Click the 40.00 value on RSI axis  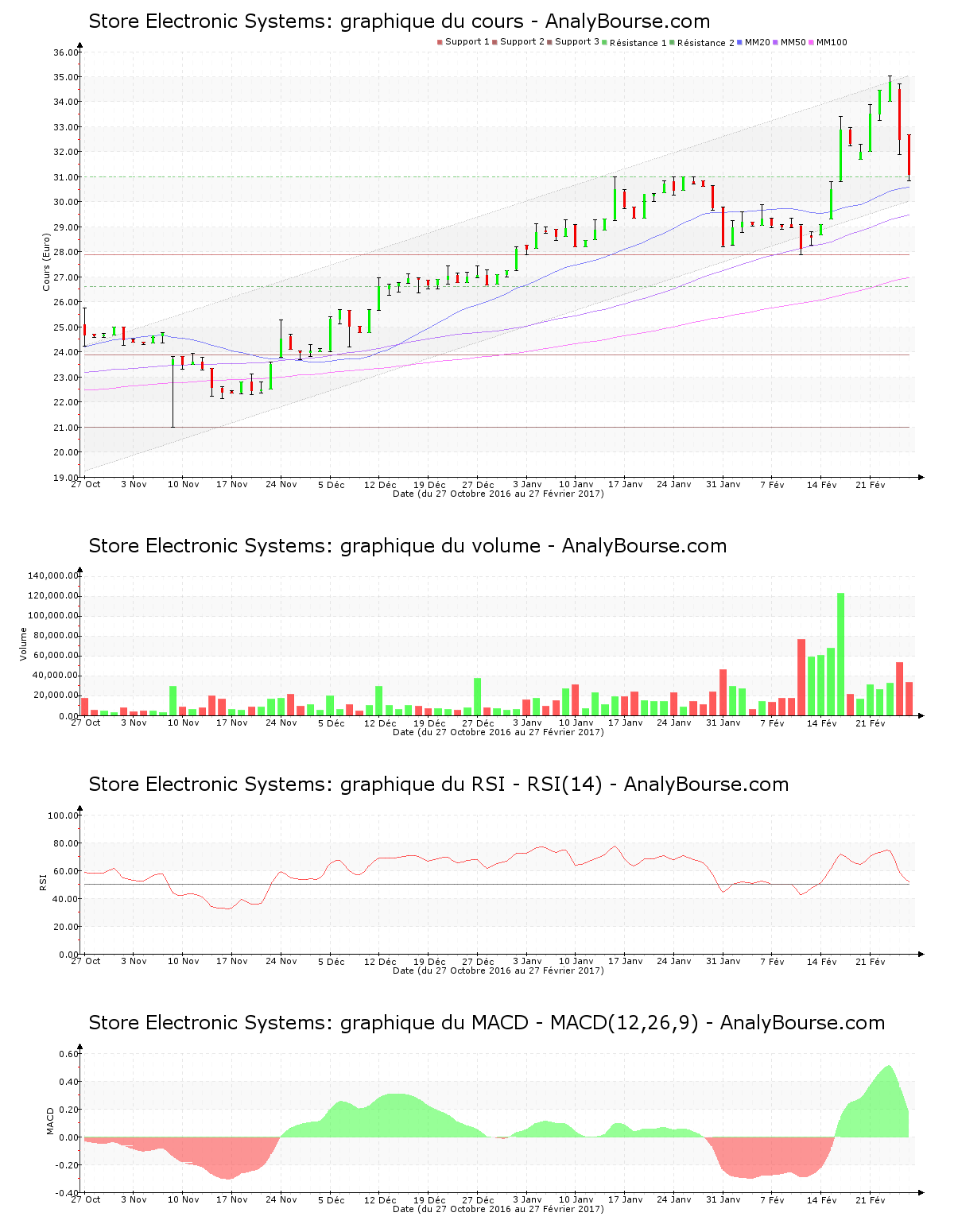point(66,899)
